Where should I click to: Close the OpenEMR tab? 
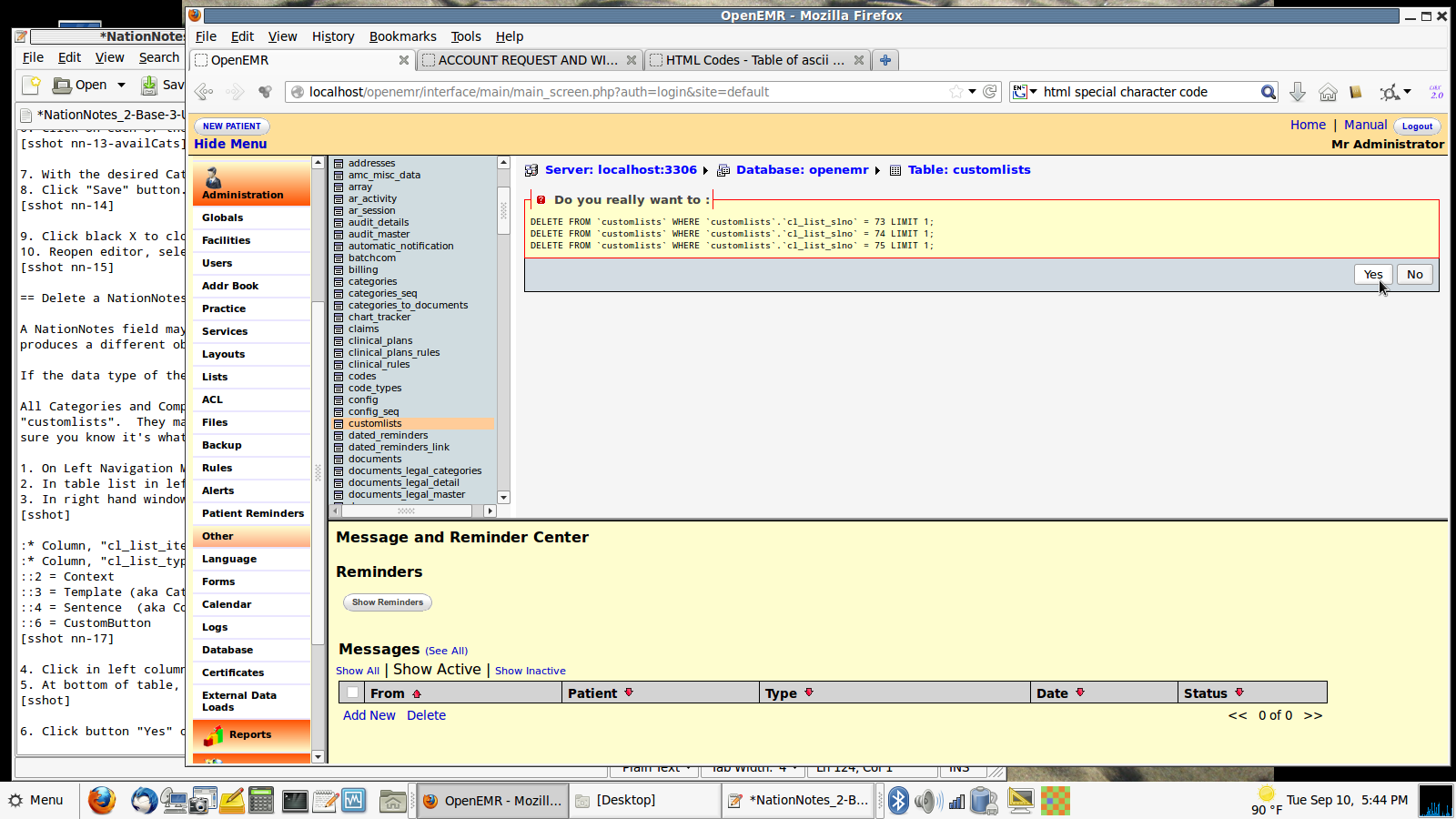(404, 60)
